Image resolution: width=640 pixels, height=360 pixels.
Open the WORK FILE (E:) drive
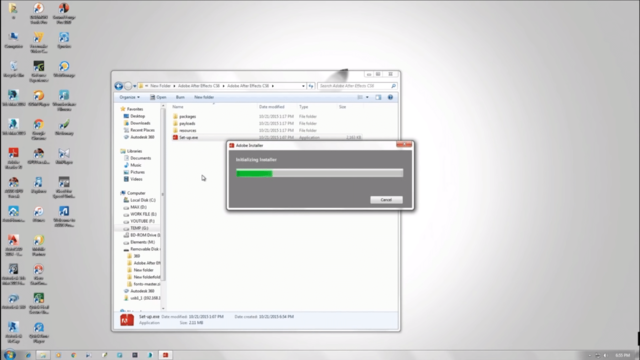[143, 214]
